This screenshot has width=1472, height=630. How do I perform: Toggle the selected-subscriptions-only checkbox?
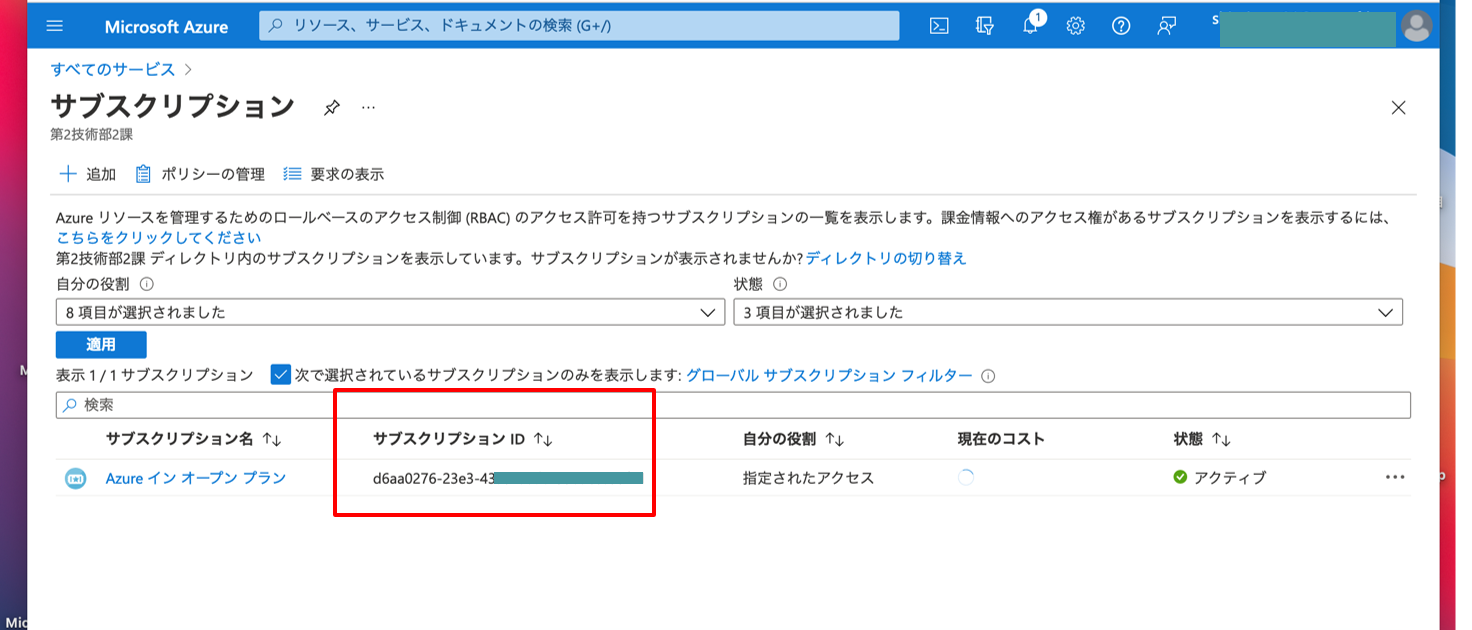pyautogui.click(x=281, y=375)
